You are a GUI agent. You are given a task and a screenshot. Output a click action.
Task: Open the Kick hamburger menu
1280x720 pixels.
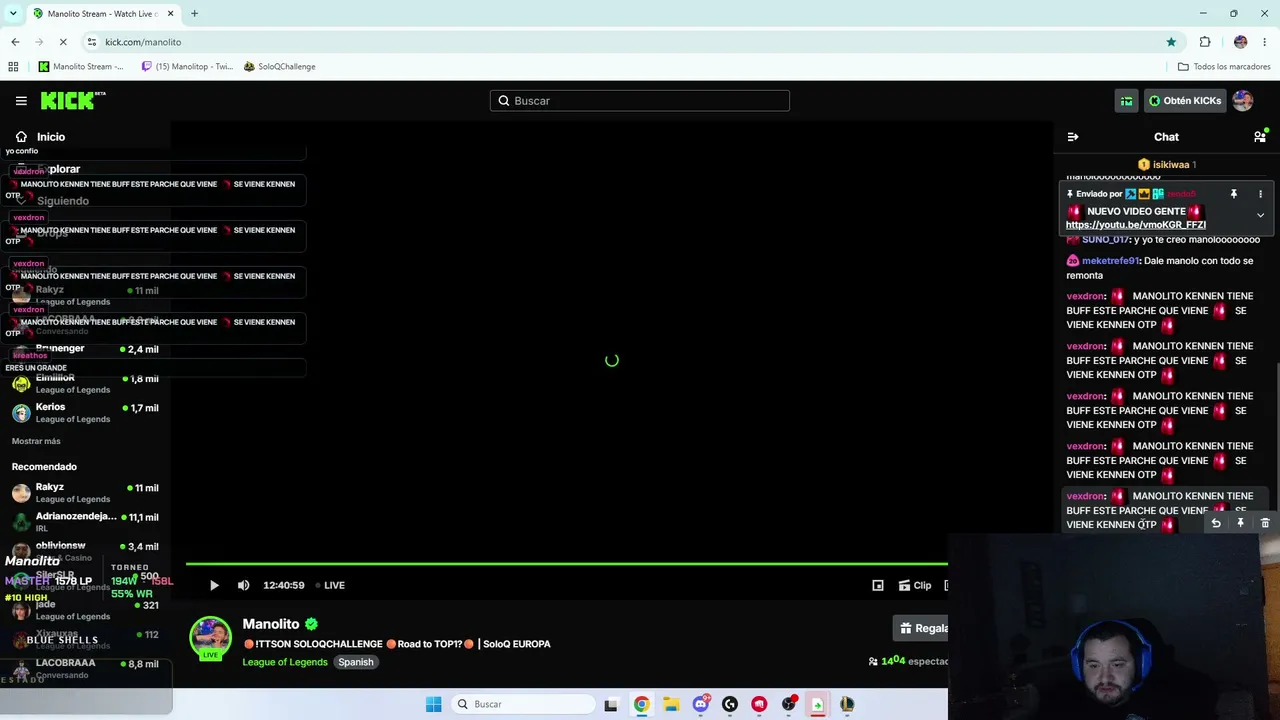[21, 101]
